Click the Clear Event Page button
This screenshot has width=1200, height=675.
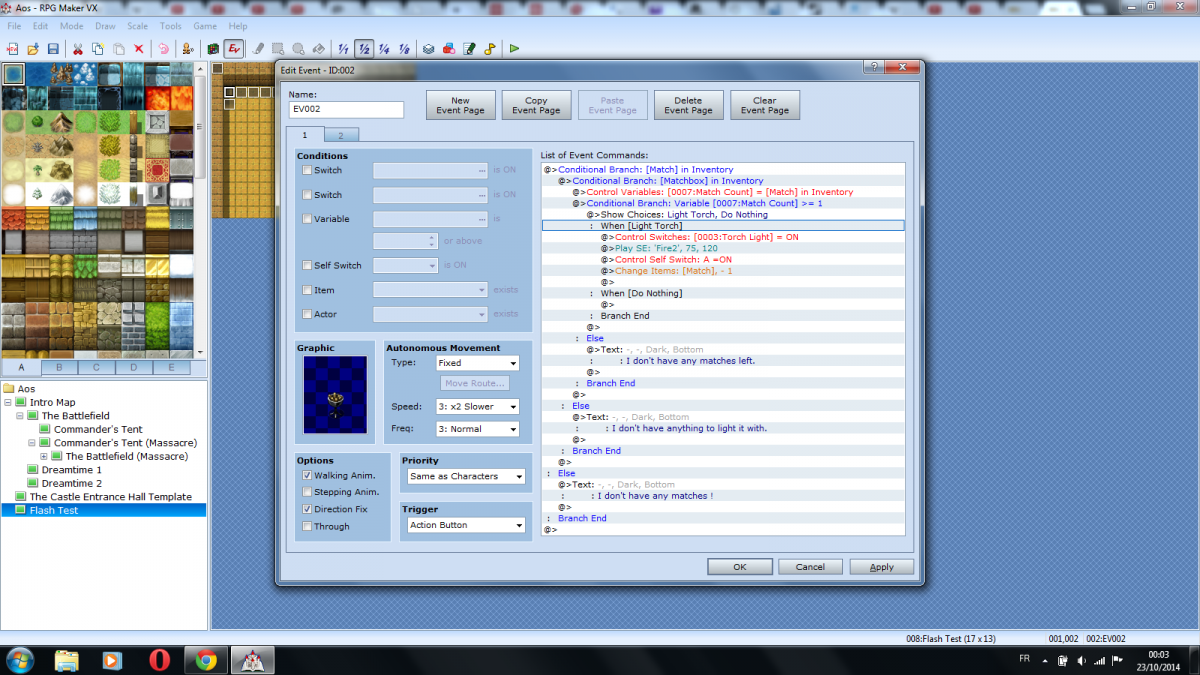pyautogui.click(x=764, y=105)
